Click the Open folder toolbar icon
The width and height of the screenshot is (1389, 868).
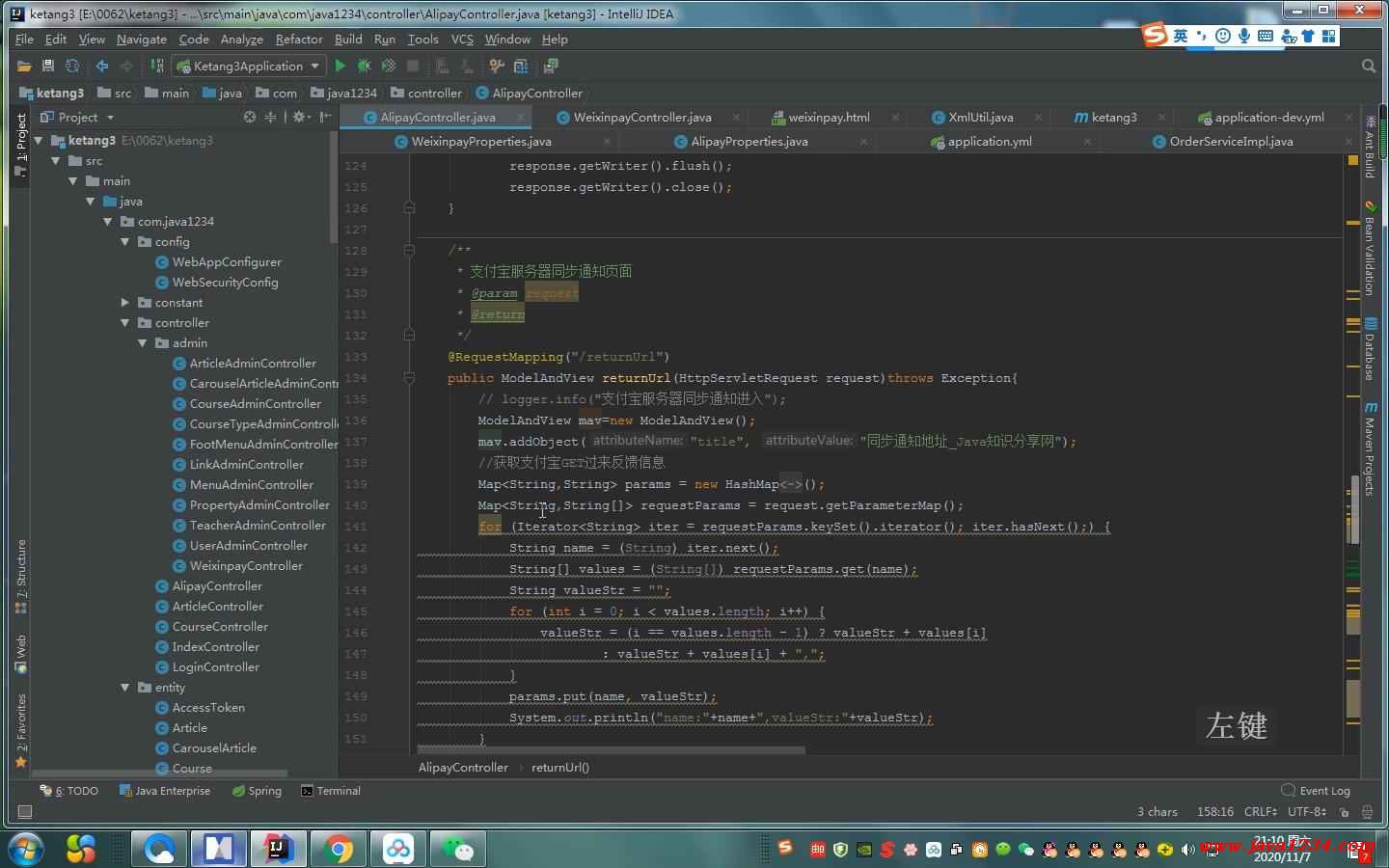24,66
